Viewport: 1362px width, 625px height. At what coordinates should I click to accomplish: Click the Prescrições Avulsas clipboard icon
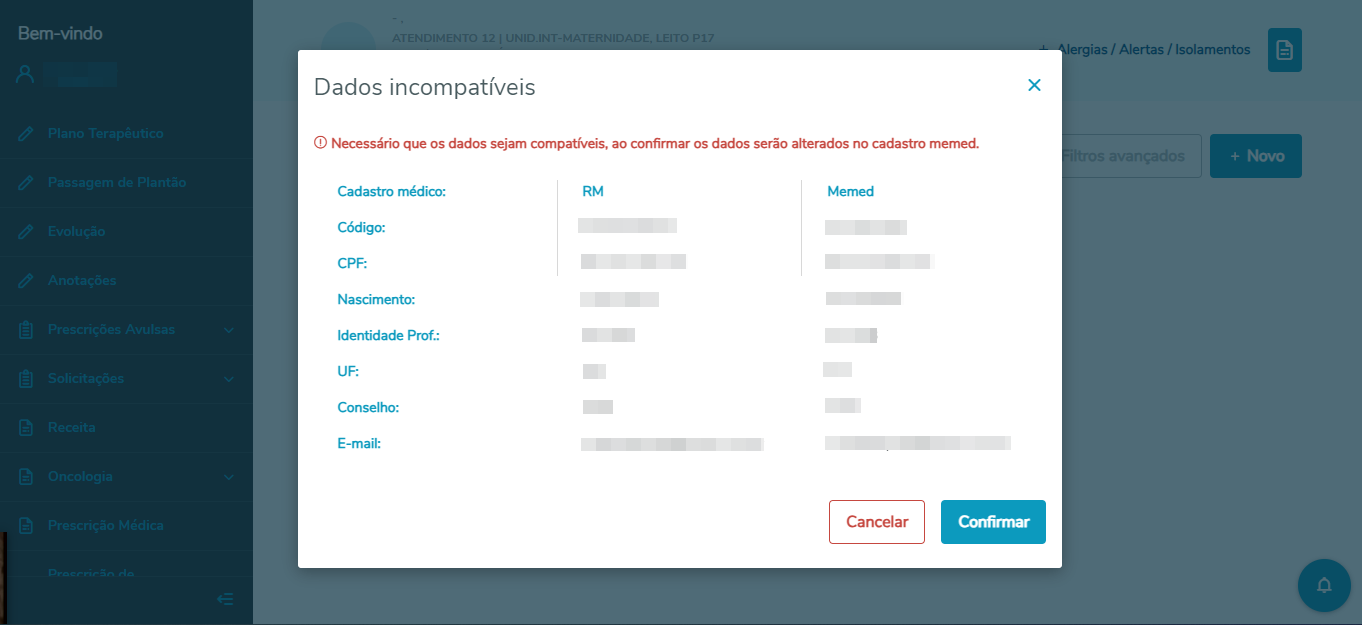(27, 330)
